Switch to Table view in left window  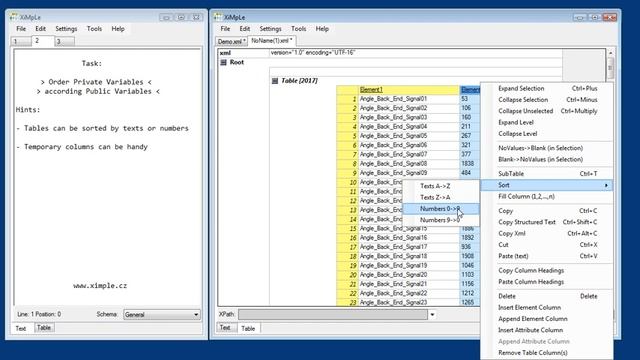pyautogui.click(x=44, y=328)
